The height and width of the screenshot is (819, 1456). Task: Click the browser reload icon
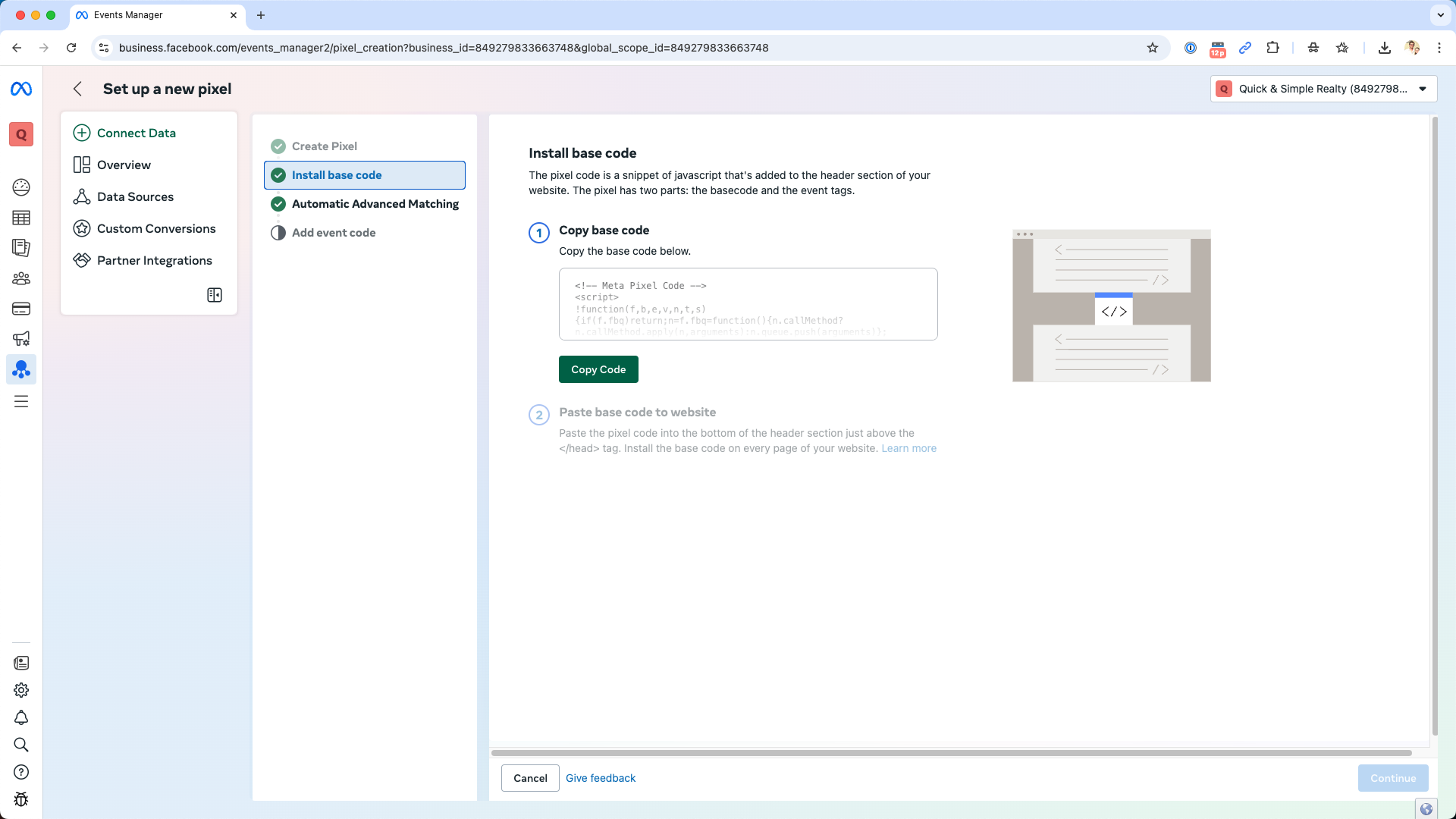[x=71, y=48]
